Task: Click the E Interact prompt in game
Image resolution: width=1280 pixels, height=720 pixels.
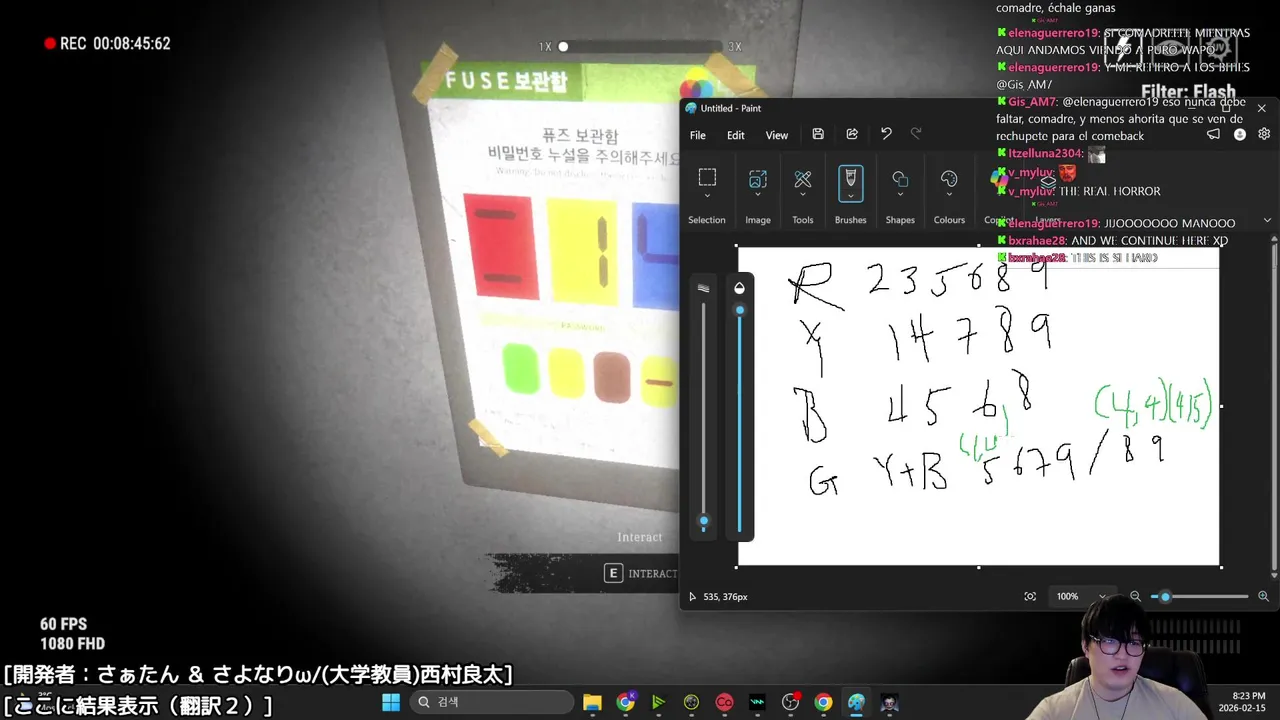Action: pos(641,573)
